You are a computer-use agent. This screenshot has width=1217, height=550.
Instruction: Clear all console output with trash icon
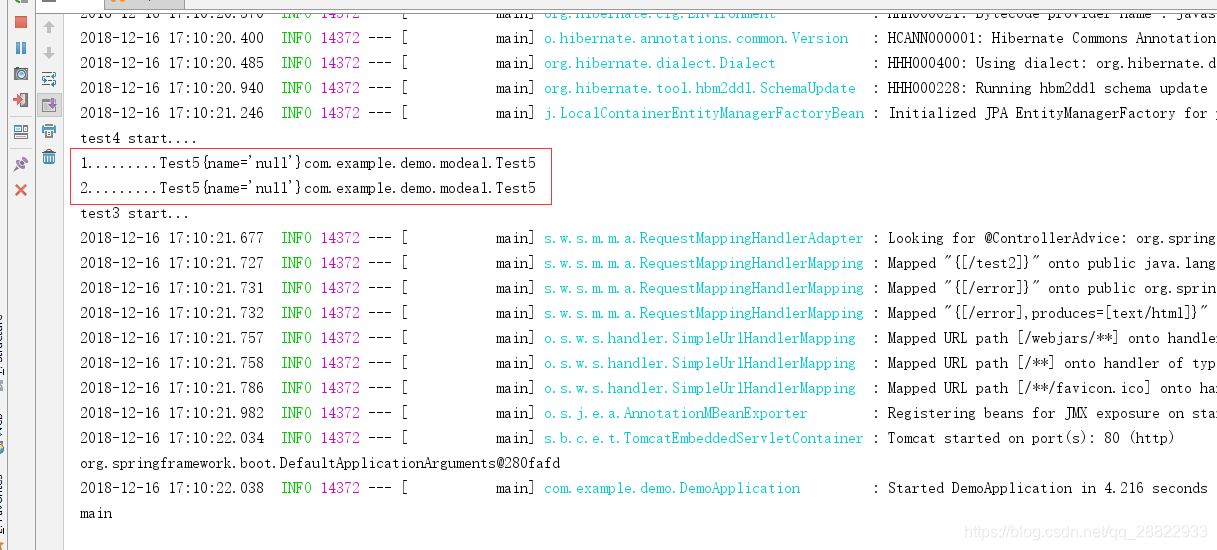[49, 157]
